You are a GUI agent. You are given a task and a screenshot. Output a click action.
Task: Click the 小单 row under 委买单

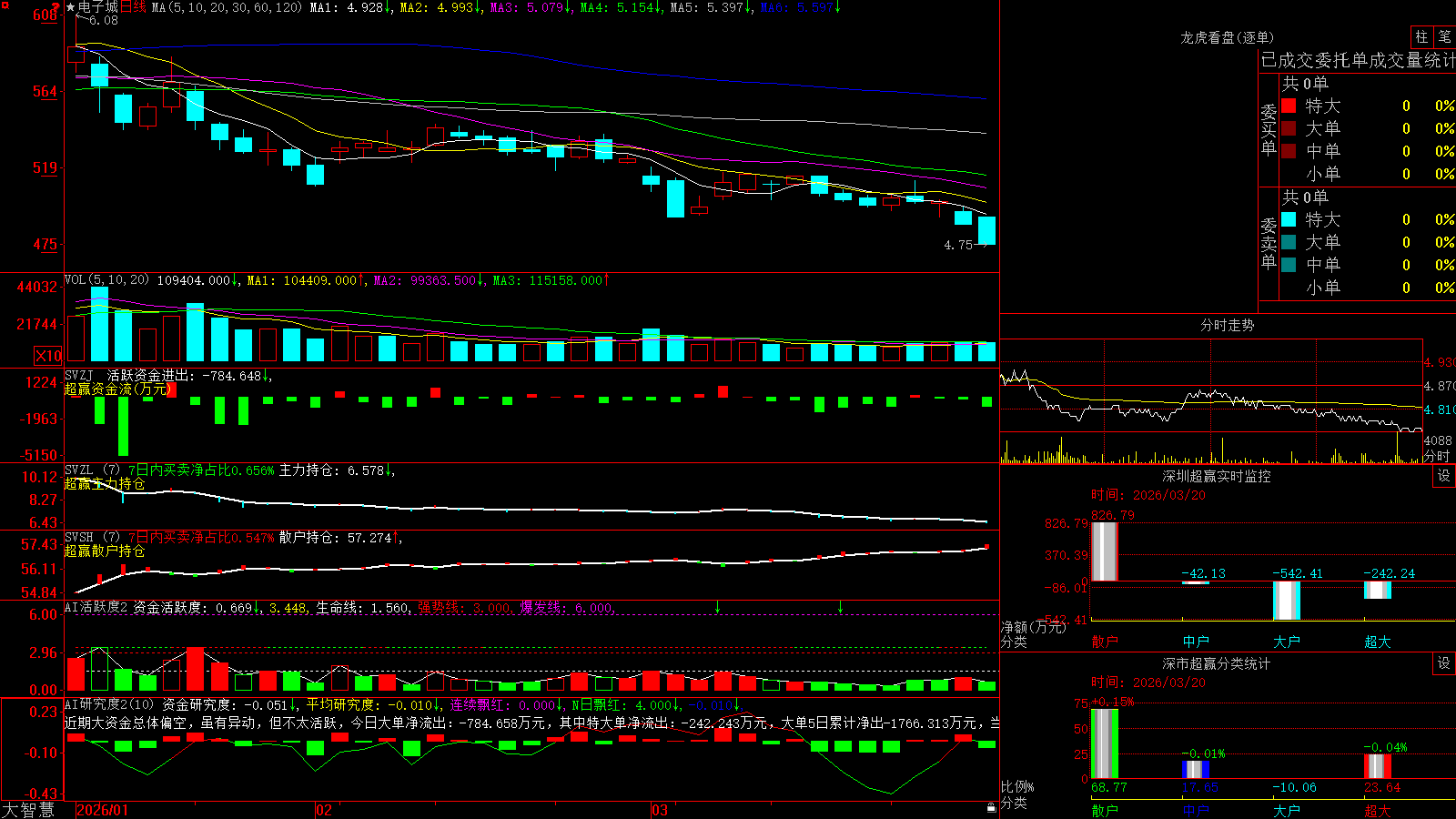[x=1368, y=174]
